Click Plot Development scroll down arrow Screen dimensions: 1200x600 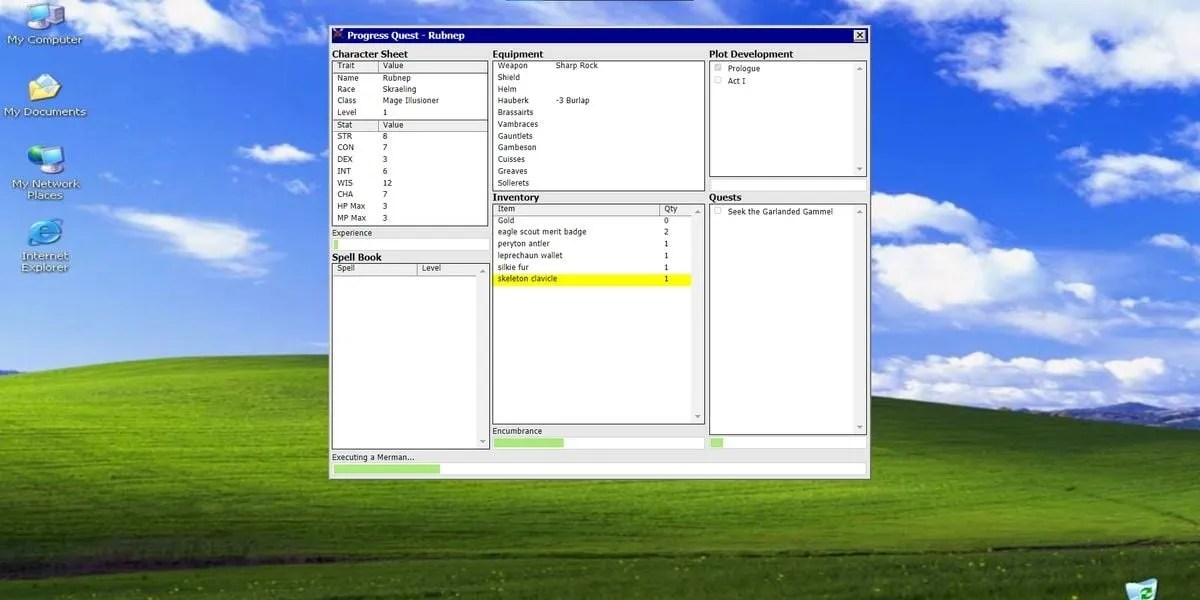pos(859,169)
